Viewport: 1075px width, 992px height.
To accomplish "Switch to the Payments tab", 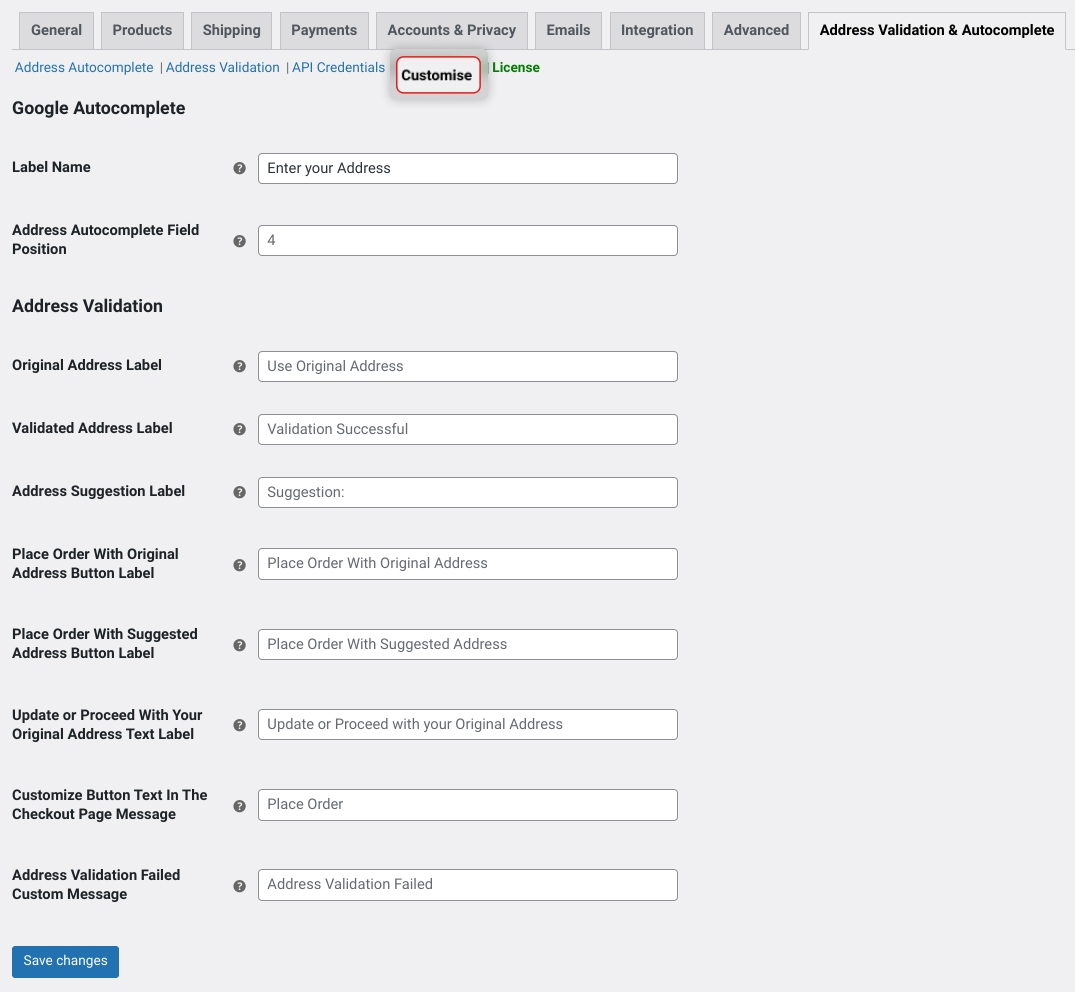I will pos(324,30).
